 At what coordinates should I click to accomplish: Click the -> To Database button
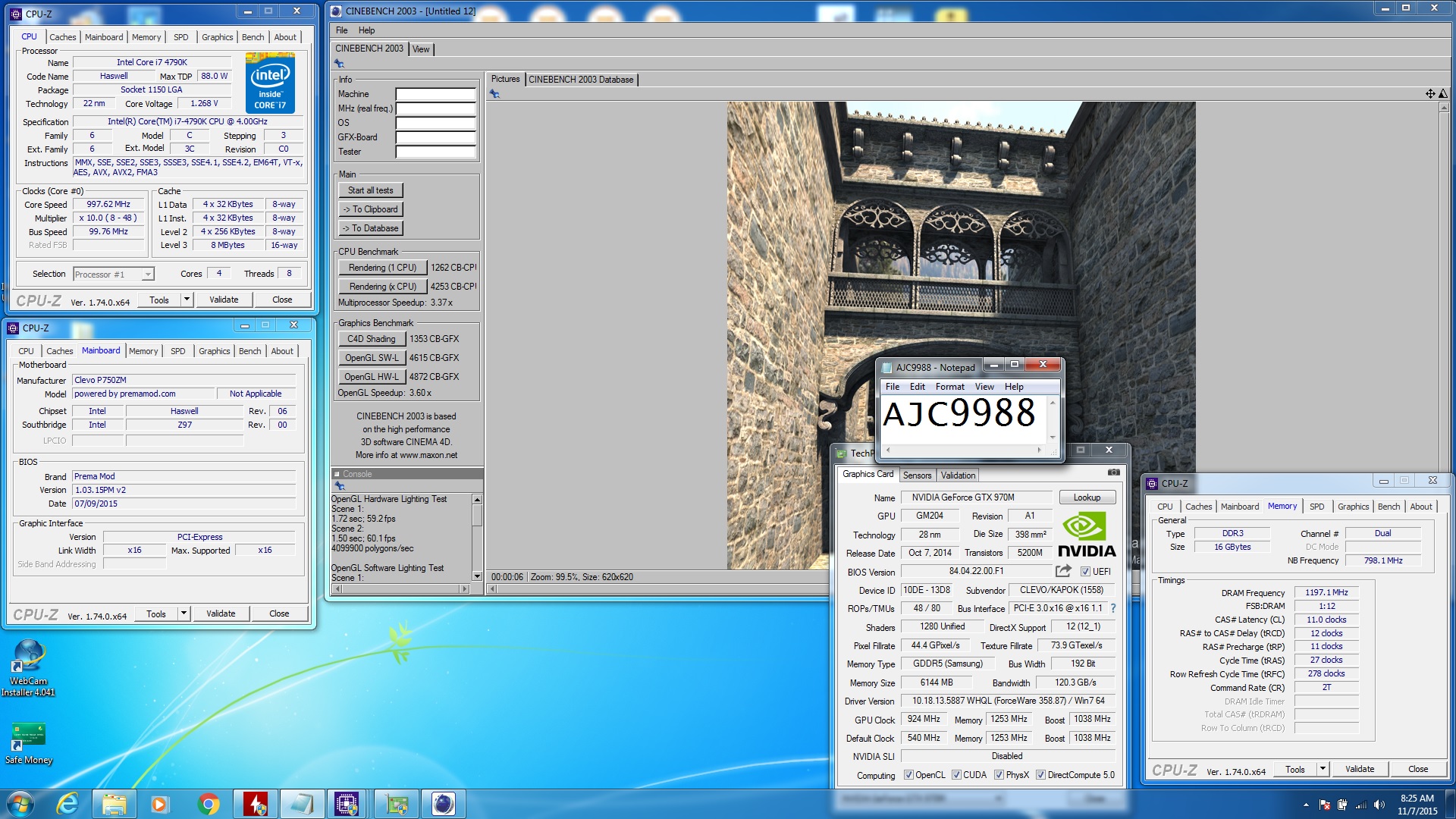tap(371, 228)
